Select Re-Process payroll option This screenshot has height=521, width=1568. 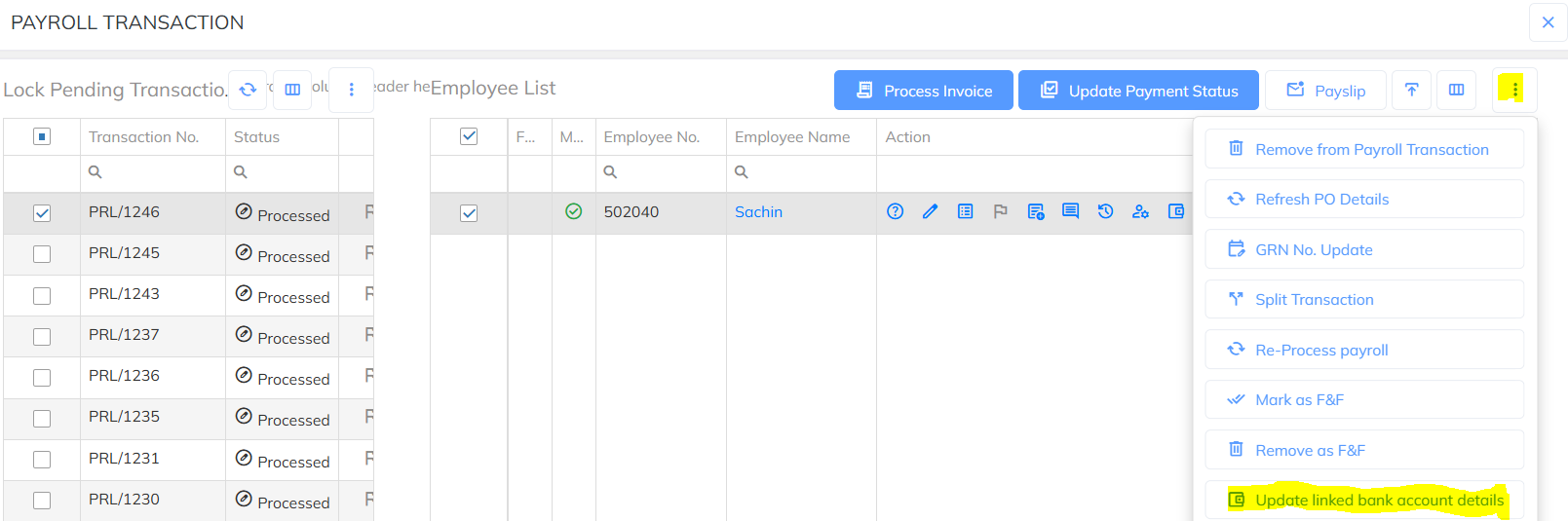click(x=1364, y=350)
